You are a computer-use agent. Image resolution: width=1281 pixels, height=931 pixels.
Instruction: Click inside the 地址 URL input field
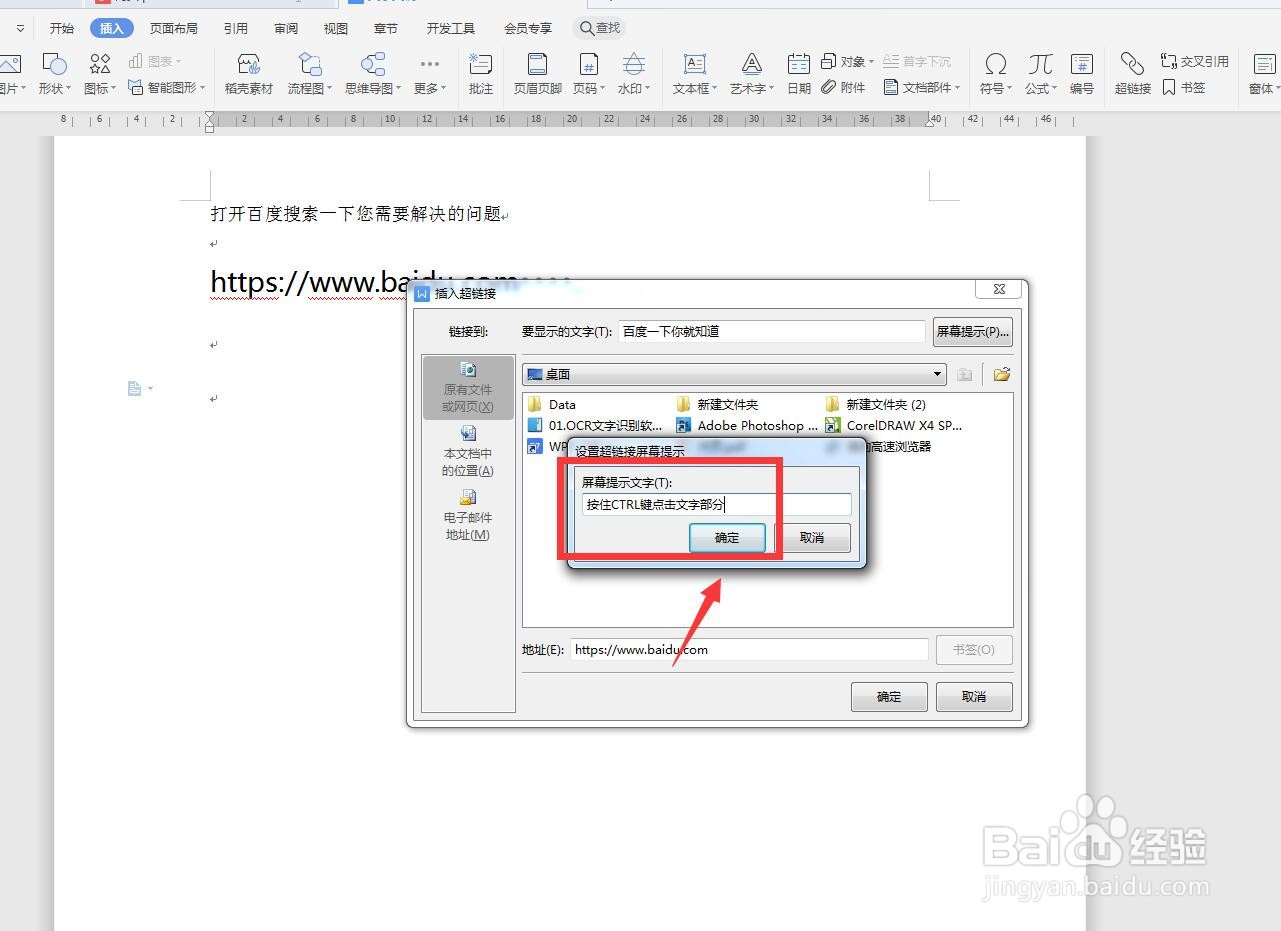click(748, 649)
